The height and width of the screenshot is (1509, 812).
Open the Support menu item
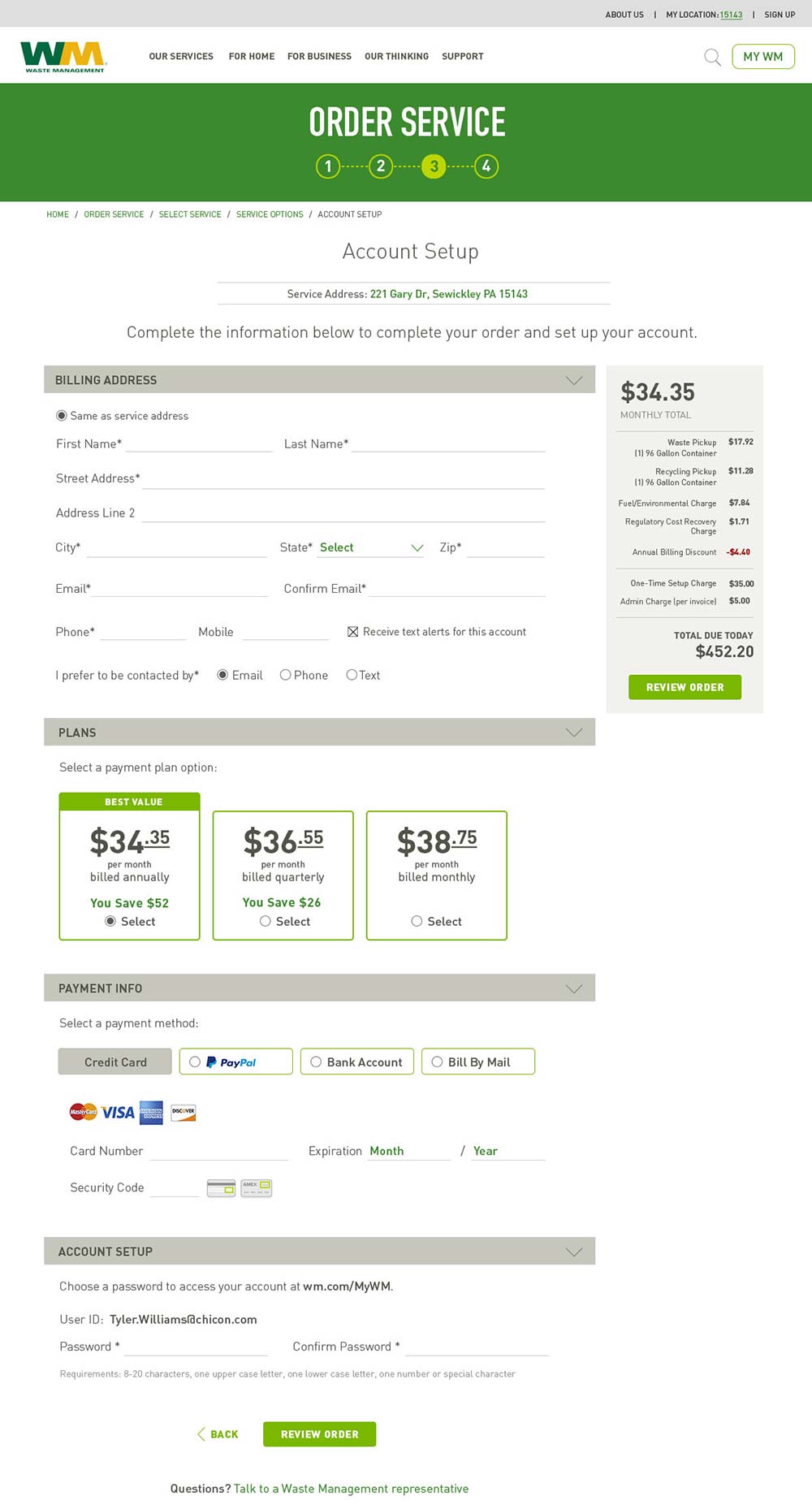pos(463,57)
